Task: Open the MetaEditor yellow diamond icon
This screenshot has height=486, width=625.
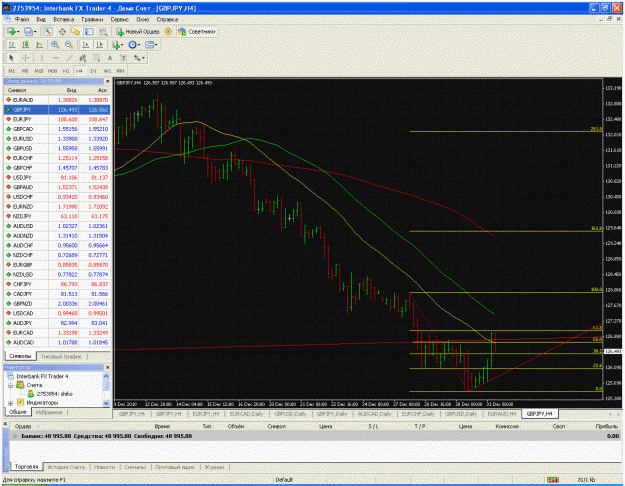Action: pos(168,31)
